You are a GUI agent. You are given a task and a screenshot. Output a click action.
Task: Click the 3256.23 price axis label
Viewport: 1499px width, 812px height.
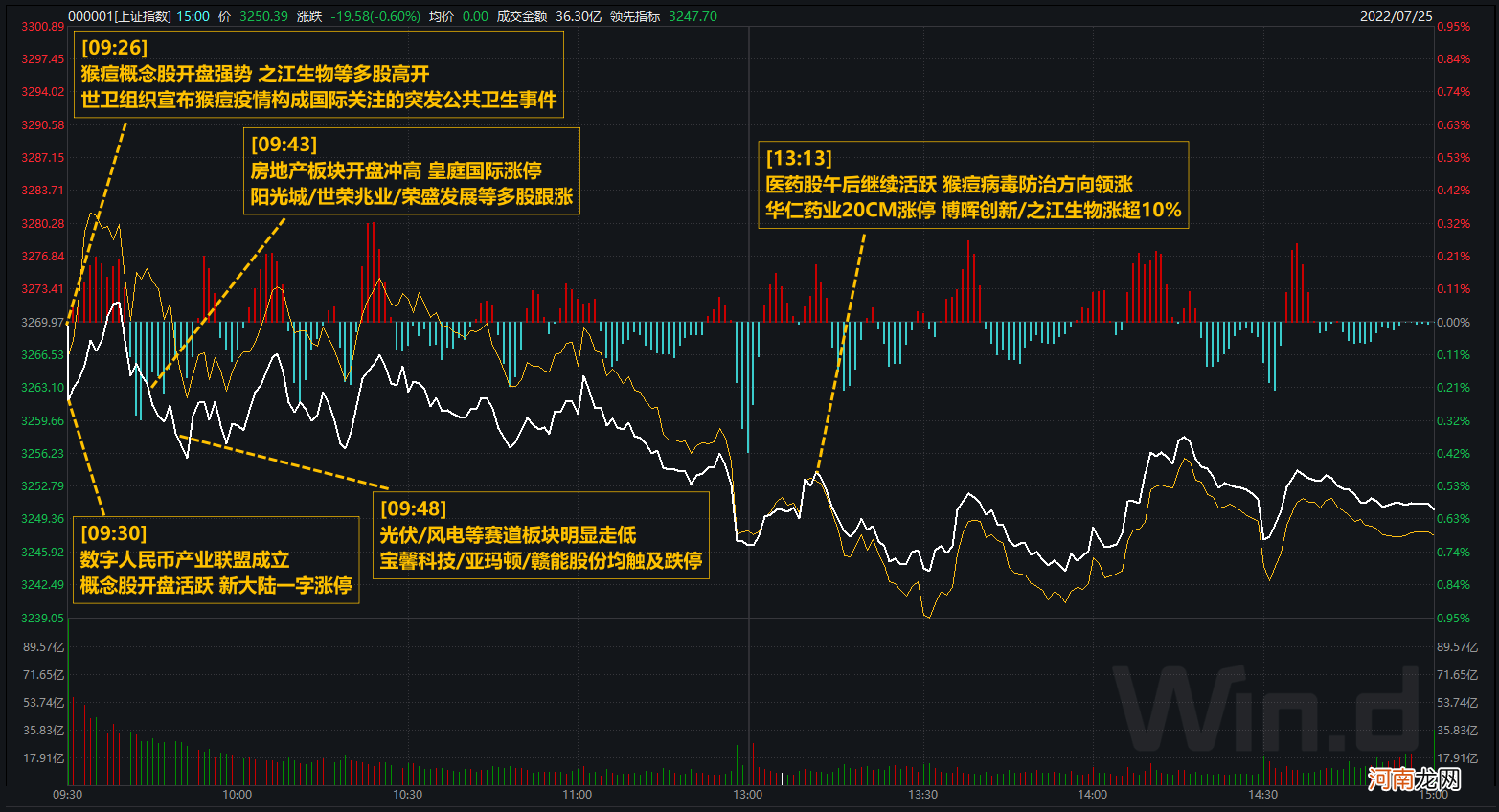[x=43, y=454]
